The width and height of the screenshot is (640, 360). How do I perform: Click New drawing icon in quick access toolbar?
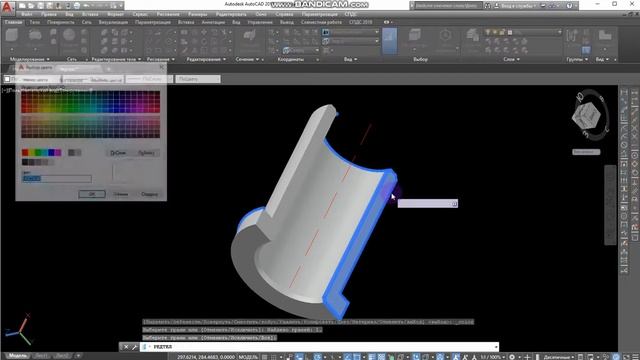click(x=22, y=6)
